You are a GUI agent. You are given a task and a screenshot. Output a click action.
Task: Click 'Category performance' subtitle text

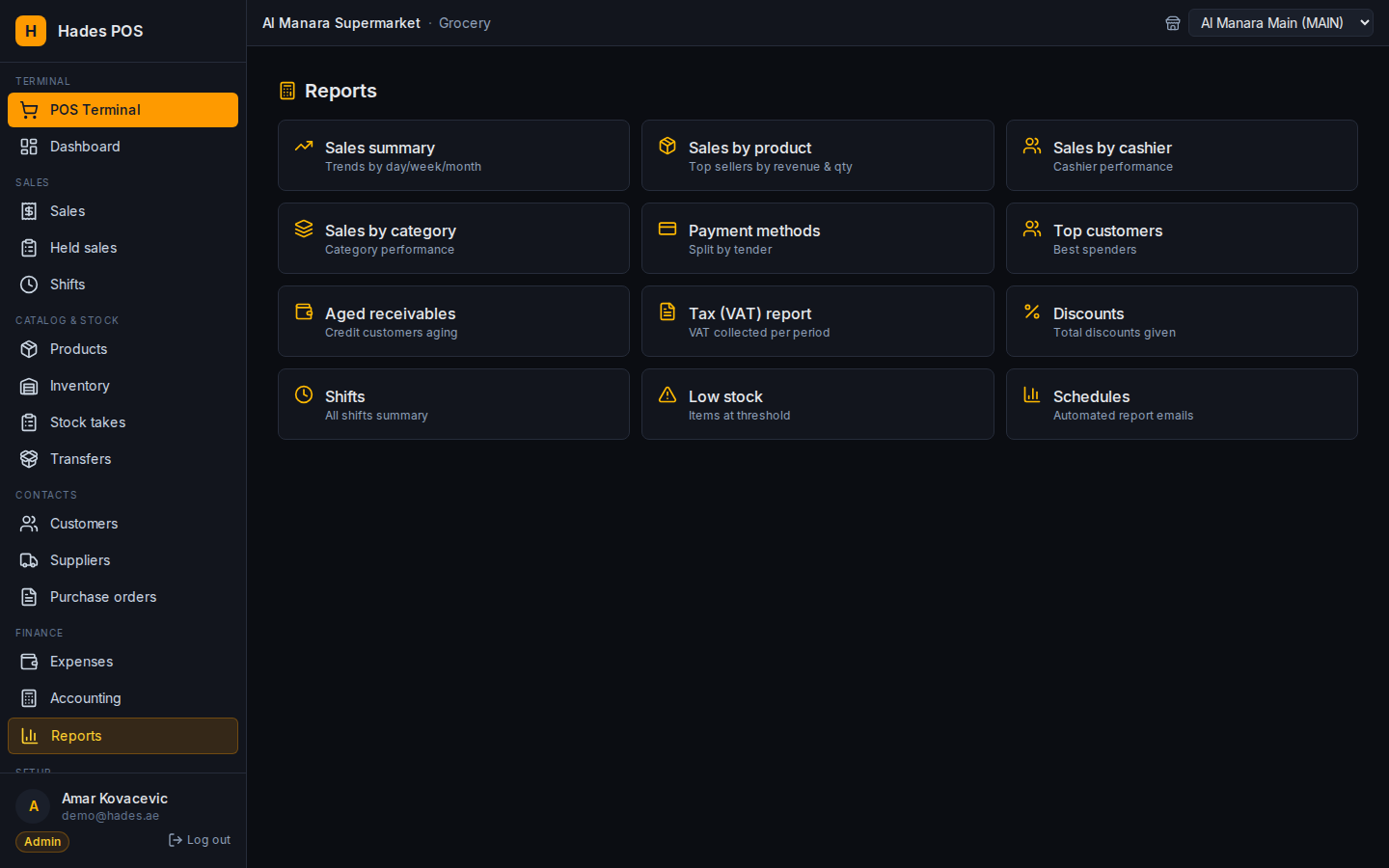(390, 250)
